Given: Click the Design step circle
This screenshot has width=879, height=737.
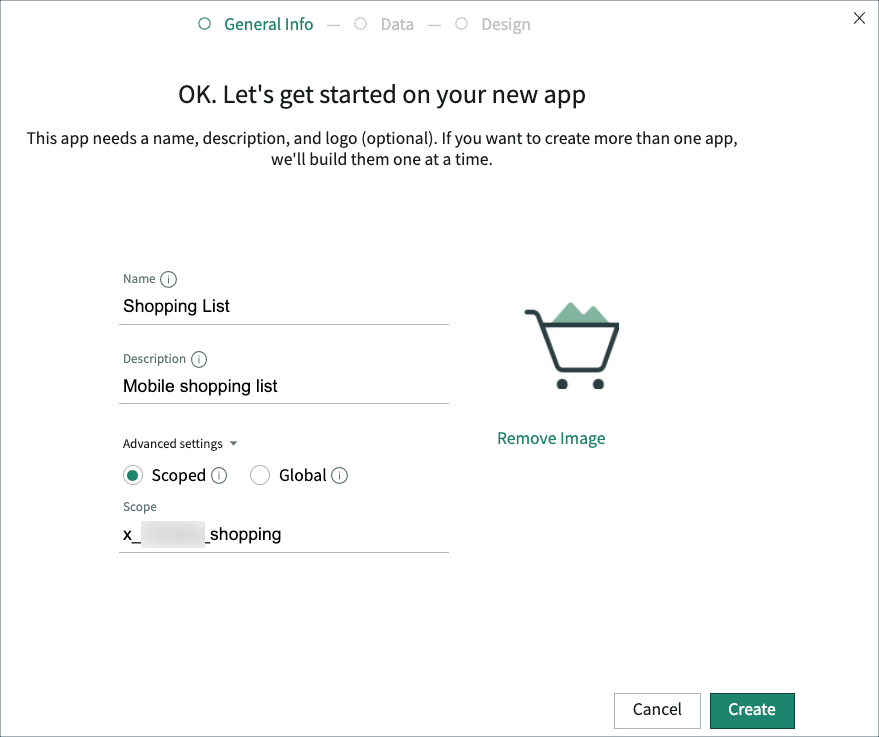Looking at the screenshot, I should click(x=461, y=23).
